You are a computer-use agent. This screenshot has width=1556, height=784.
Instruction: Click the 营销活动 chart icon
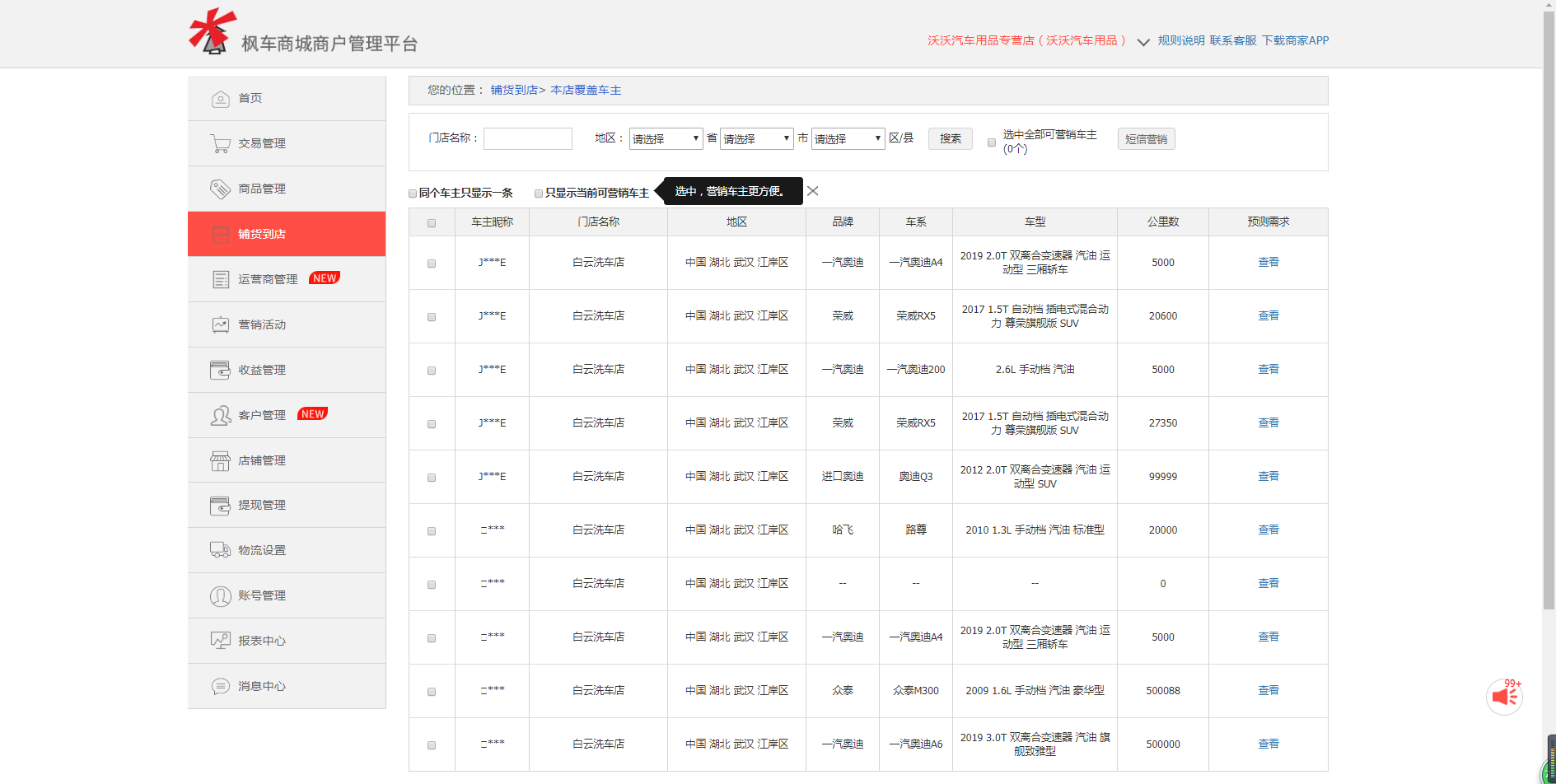tap(219, 324)
